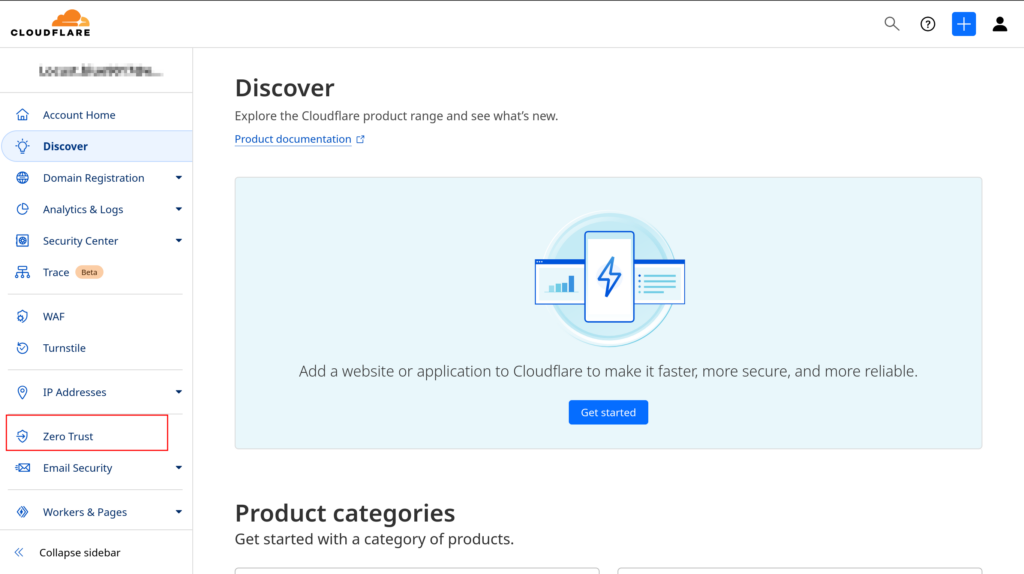The image size is (1024, 574).
Task: Open Turnstile from the sidebar
Action: click(64, 348)
